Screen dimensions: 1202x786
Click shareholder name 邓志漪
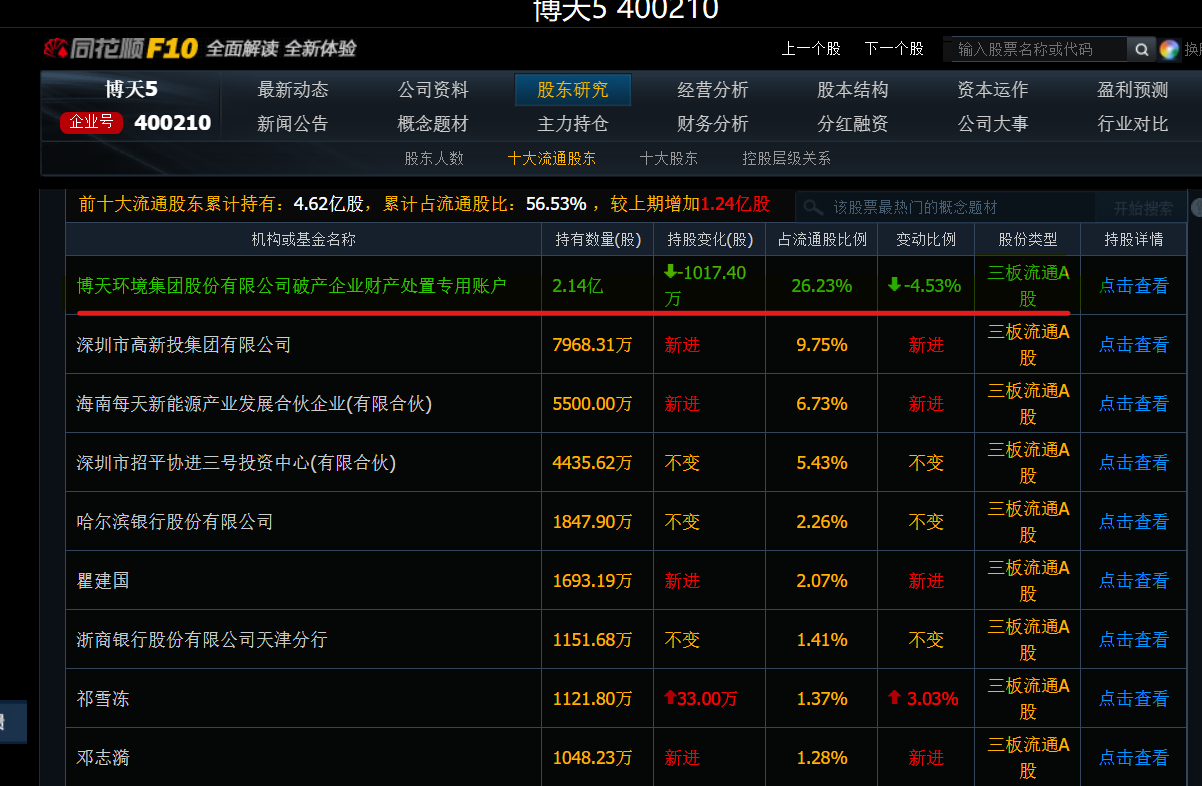pyautogui.click(x=103, y=758)
